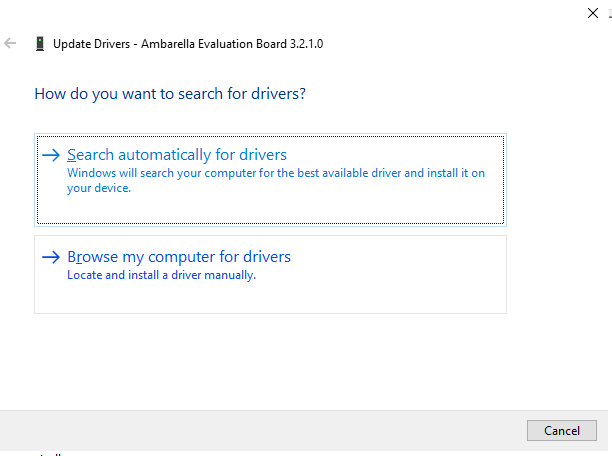Screen dimensions: 612x456
Task: Click the Ambarella Evaluation Board title text
Action: click(232, 44)
